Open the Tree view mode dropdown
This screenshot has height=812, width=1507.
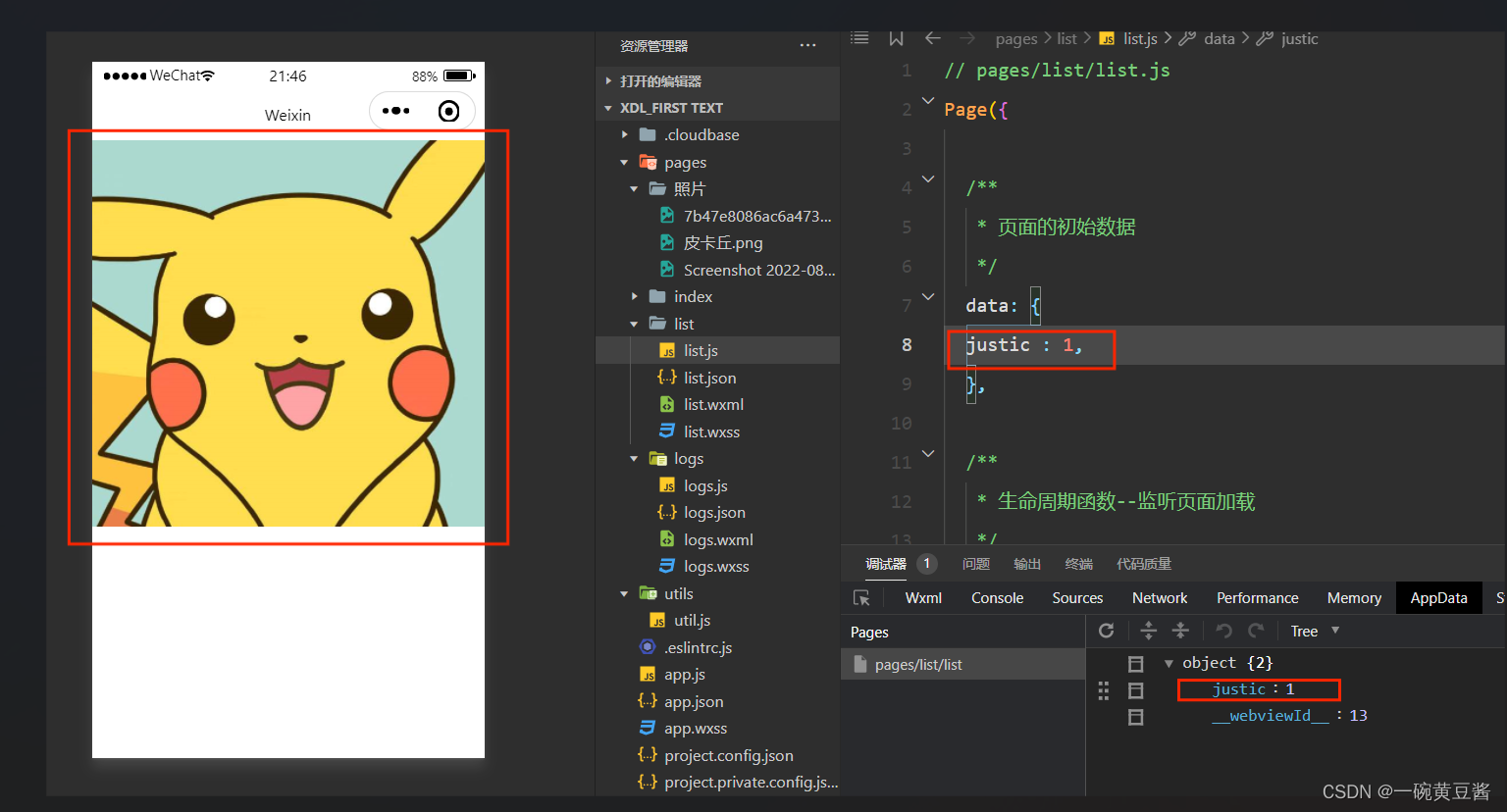coord(1315,631)
